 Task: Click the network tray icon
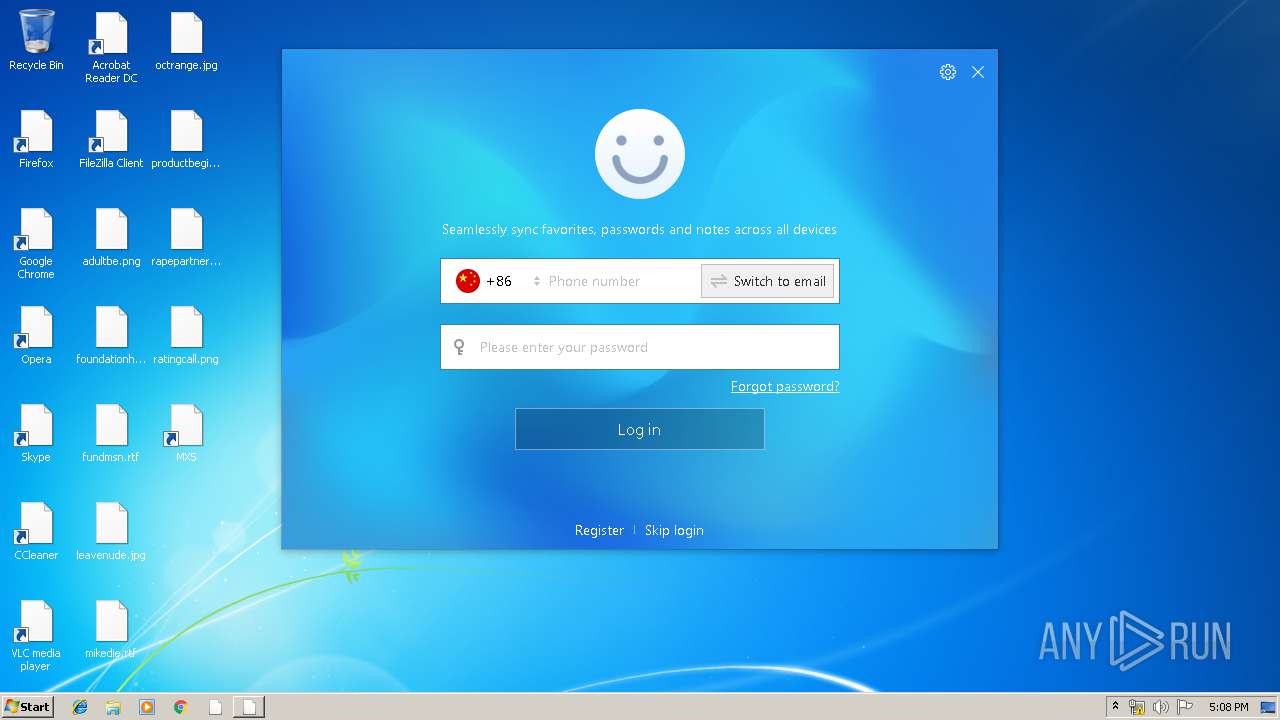coord(1137,707)
